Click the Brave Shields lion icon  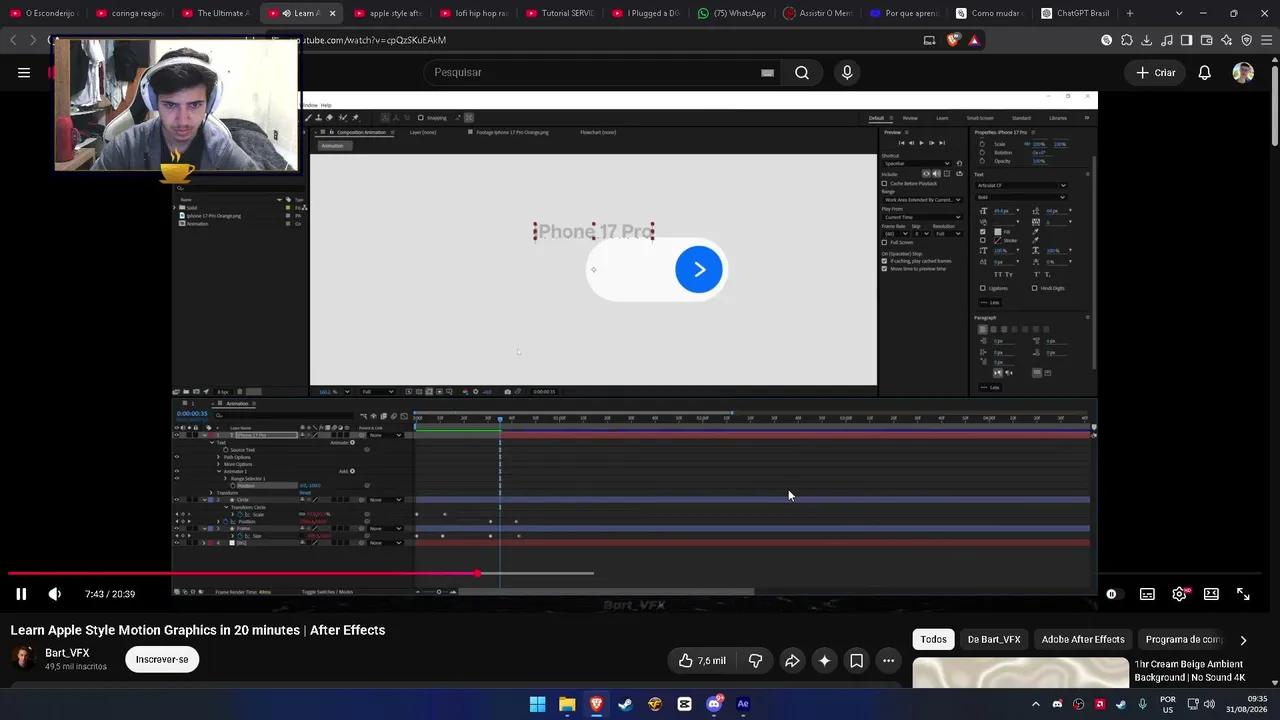tap(952, 40)
